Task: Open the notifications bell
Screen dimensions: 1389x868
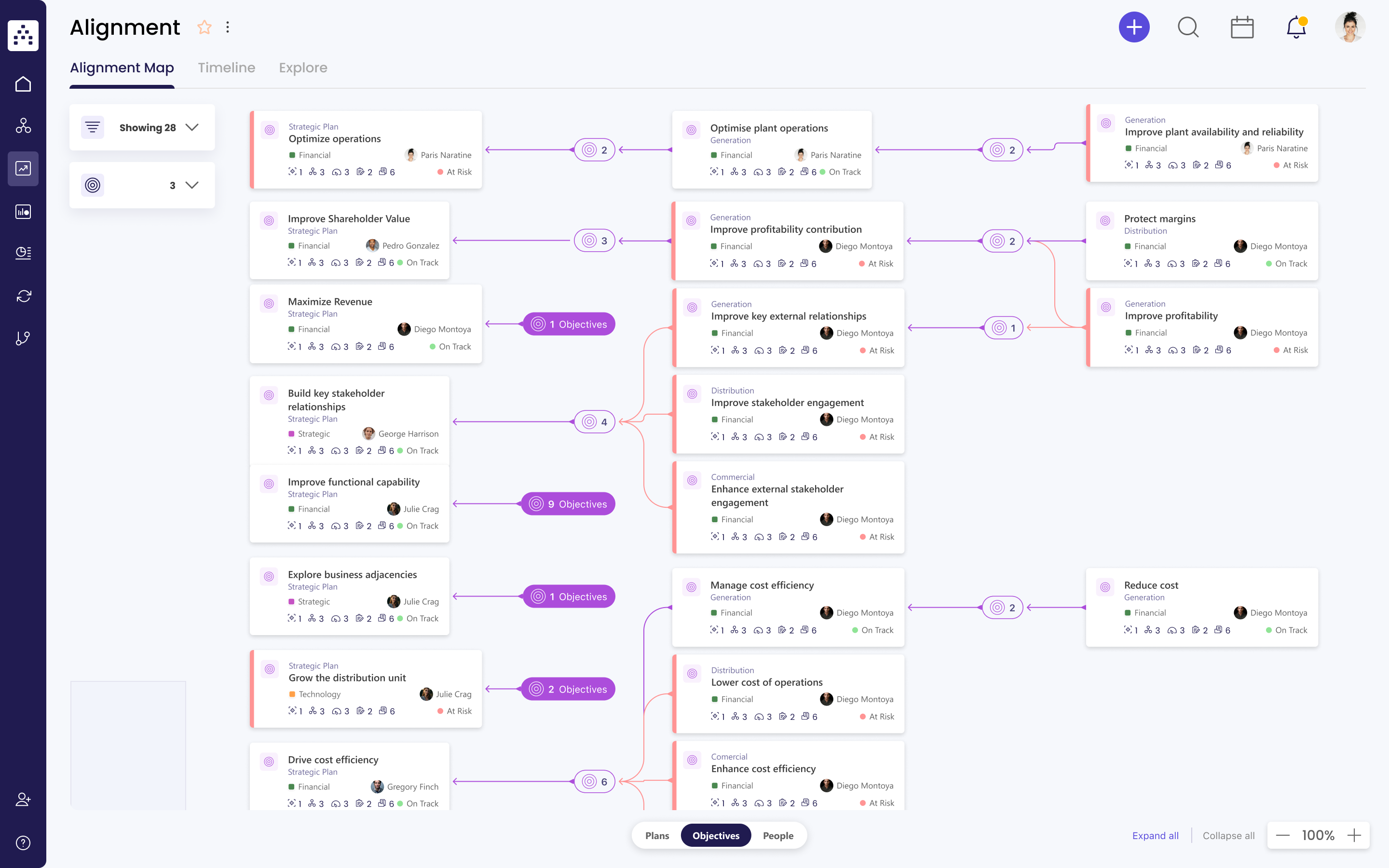Action: click(x=1296, y=27)
